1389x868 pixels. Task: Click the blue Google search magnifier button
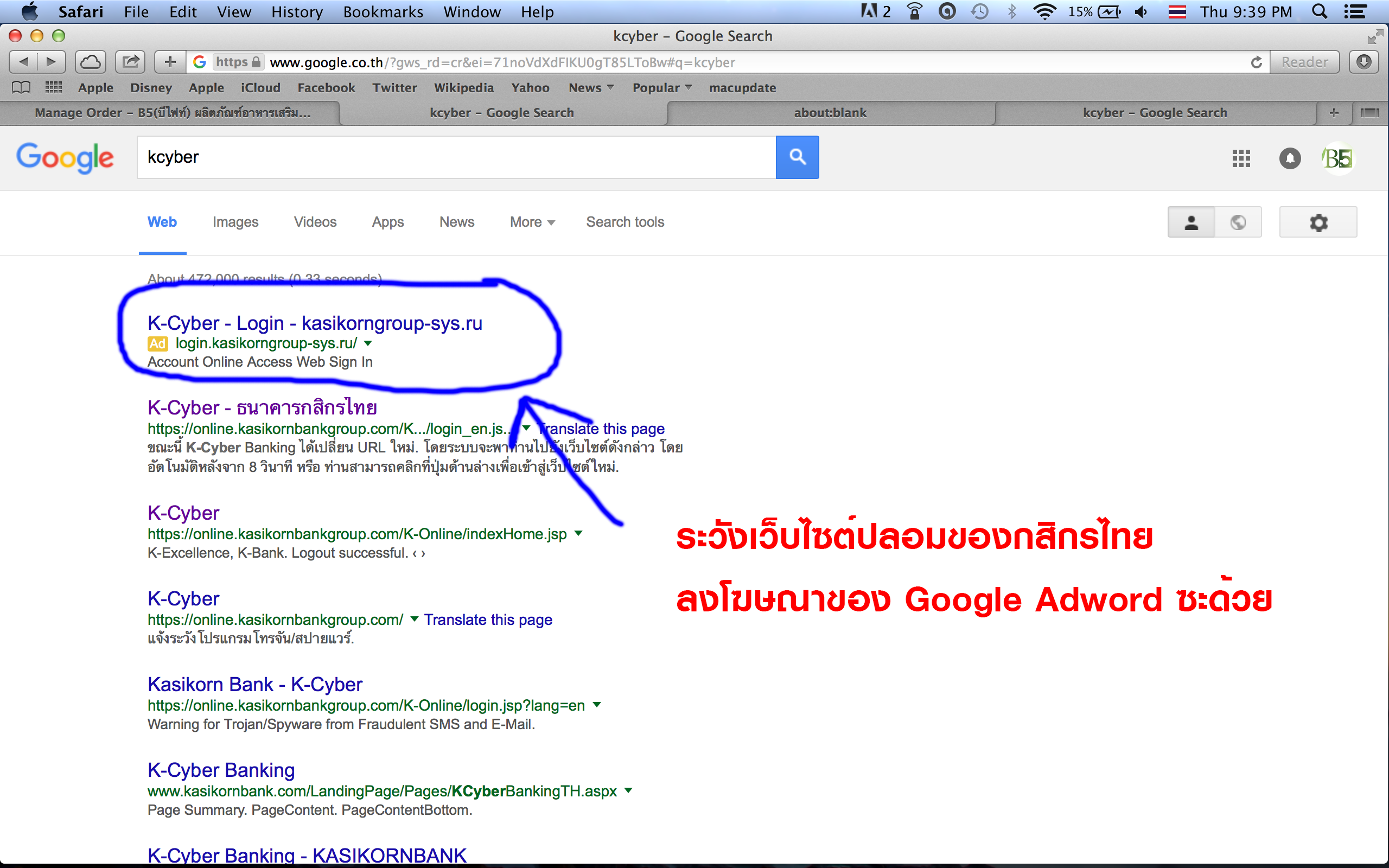click(797, 157)
